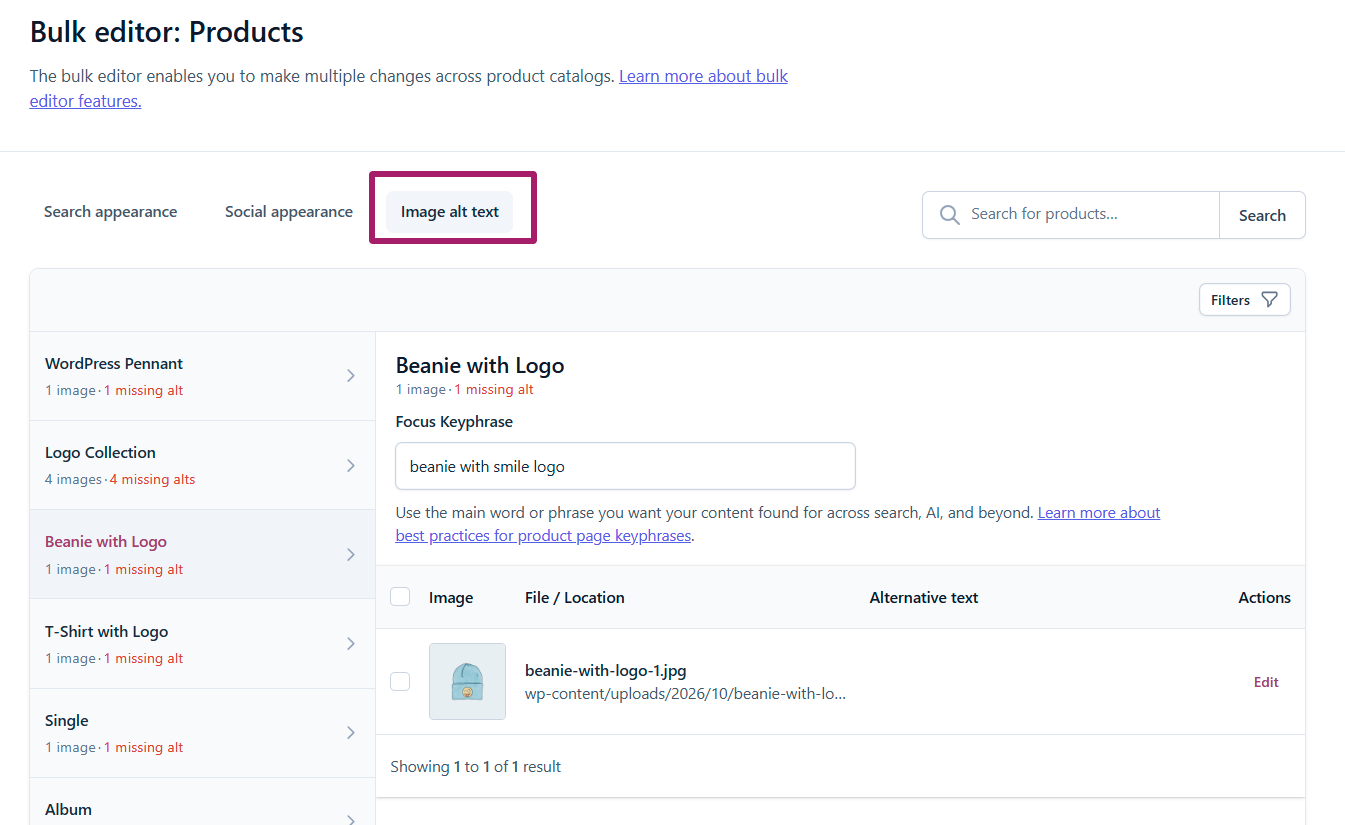Click 4 missing alts under Logo Collection

(x=152, y=479)
